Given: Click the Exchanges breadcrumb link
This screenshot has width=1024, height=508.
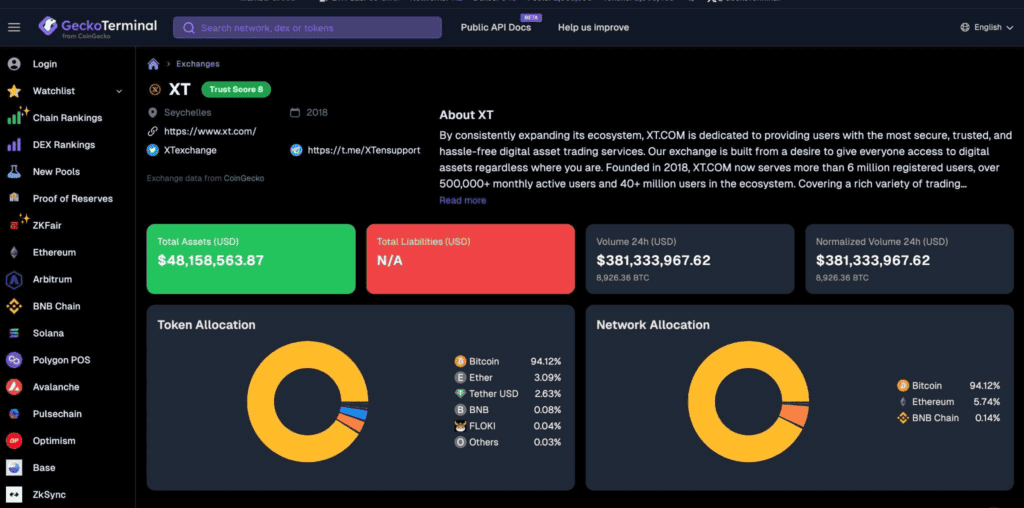Looking at the screenshot, I should [197, 64].
